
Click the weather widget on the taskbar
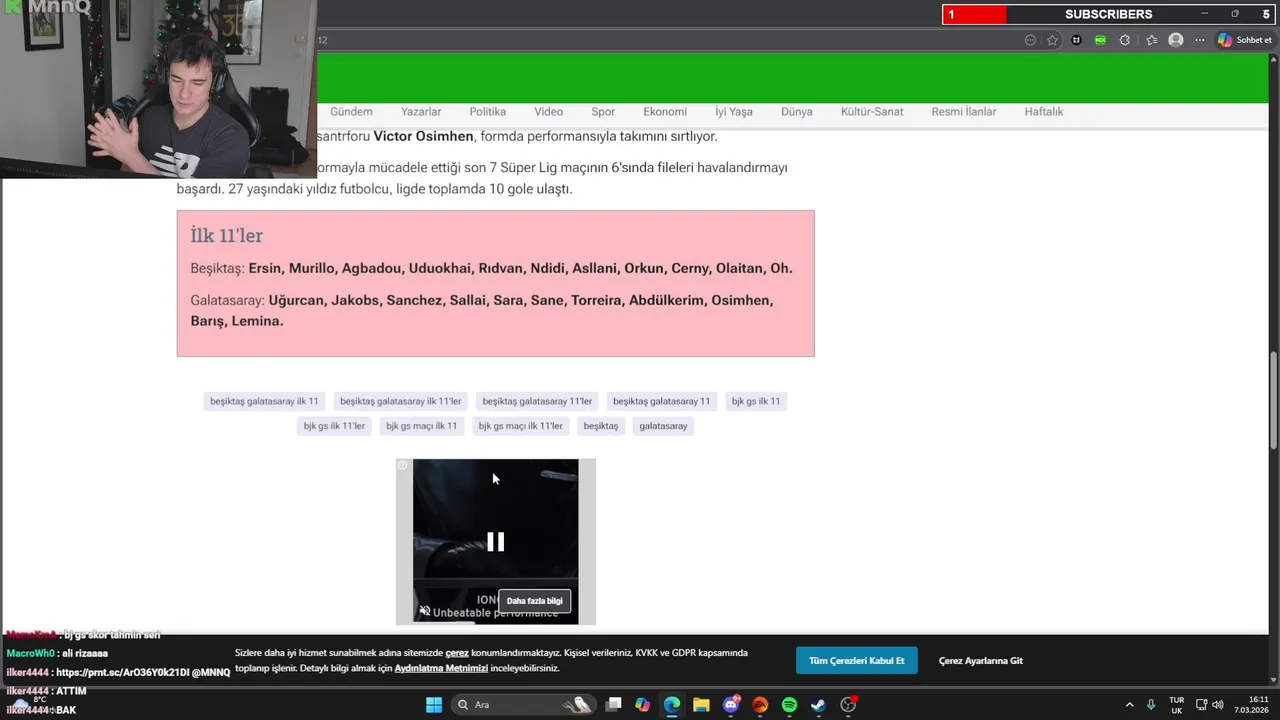pos(30,704)
